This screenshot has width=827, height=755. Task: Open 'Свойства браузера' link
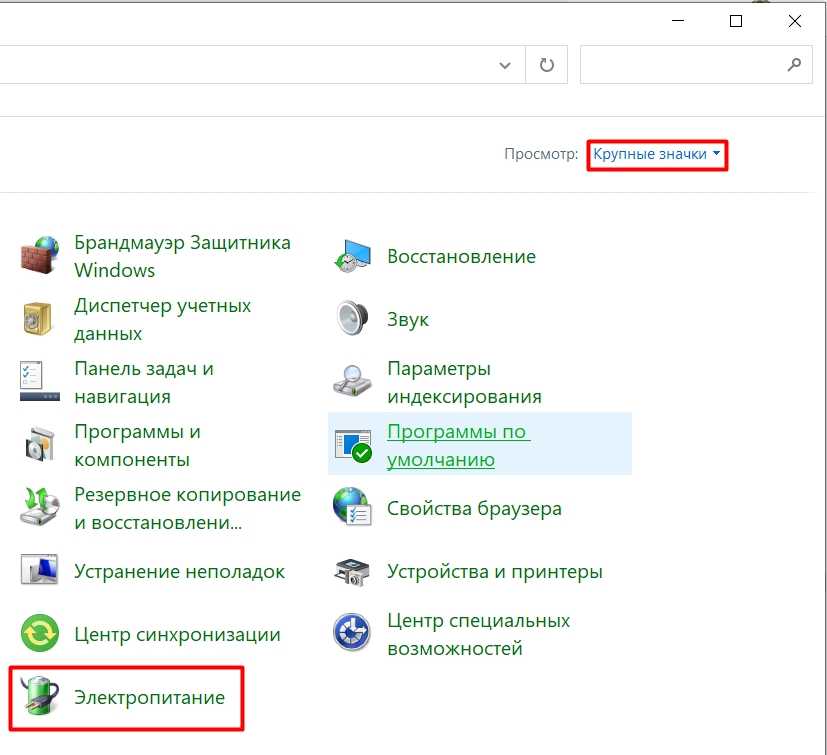474,509
